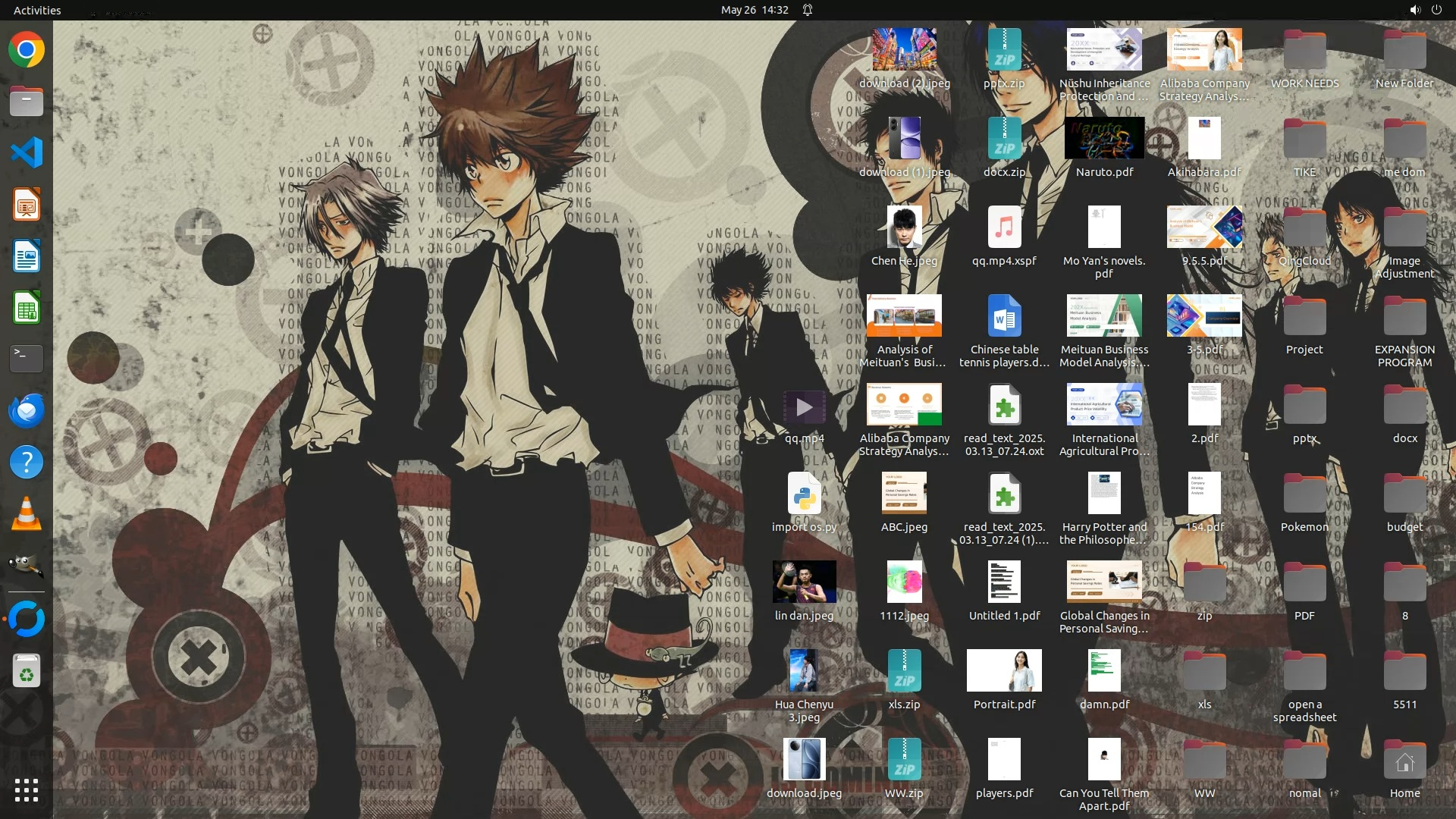1456x819 pixels.
Task: Open LibreOffice Impress from the dock
Action: 27,205
